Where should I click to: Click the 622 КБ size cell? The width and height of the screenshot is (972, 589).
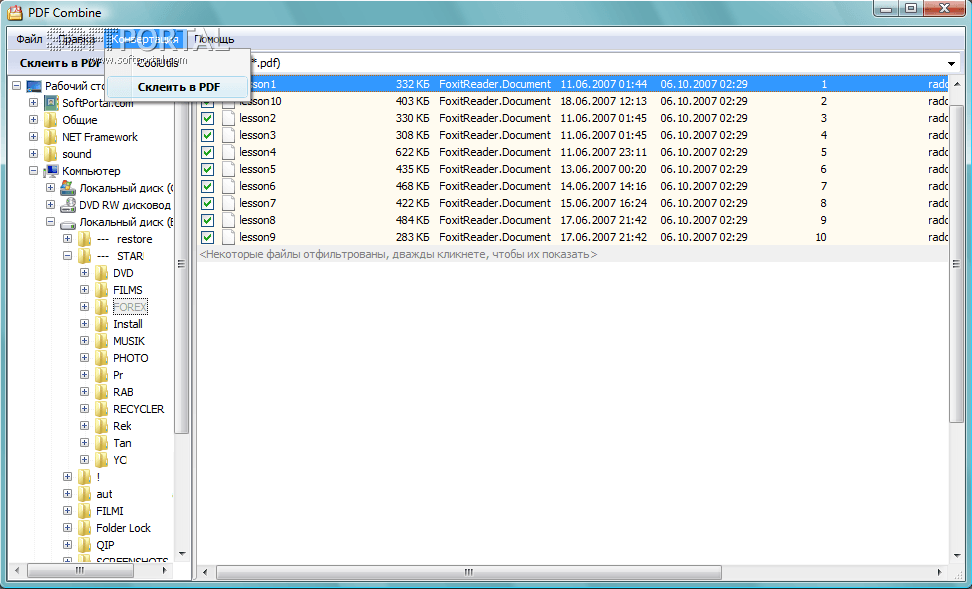(412, 153)
